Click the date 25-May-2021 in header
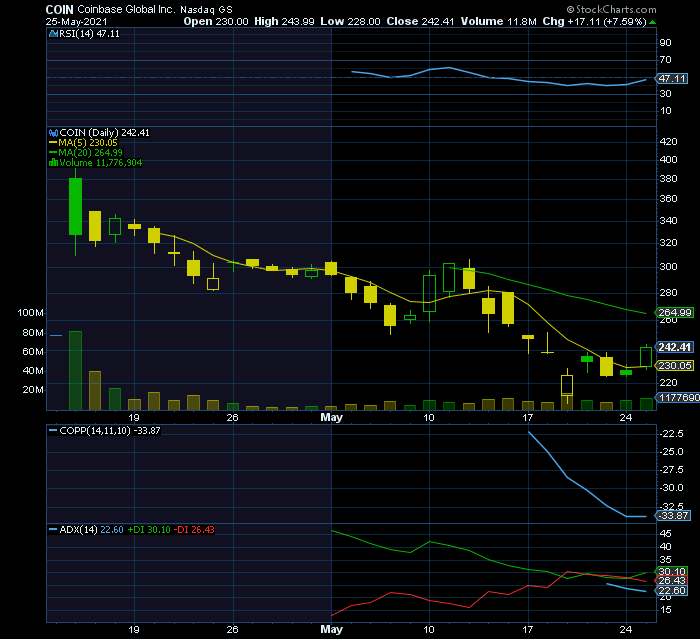This screenshot has height=639, width=700. pos(76,21)
